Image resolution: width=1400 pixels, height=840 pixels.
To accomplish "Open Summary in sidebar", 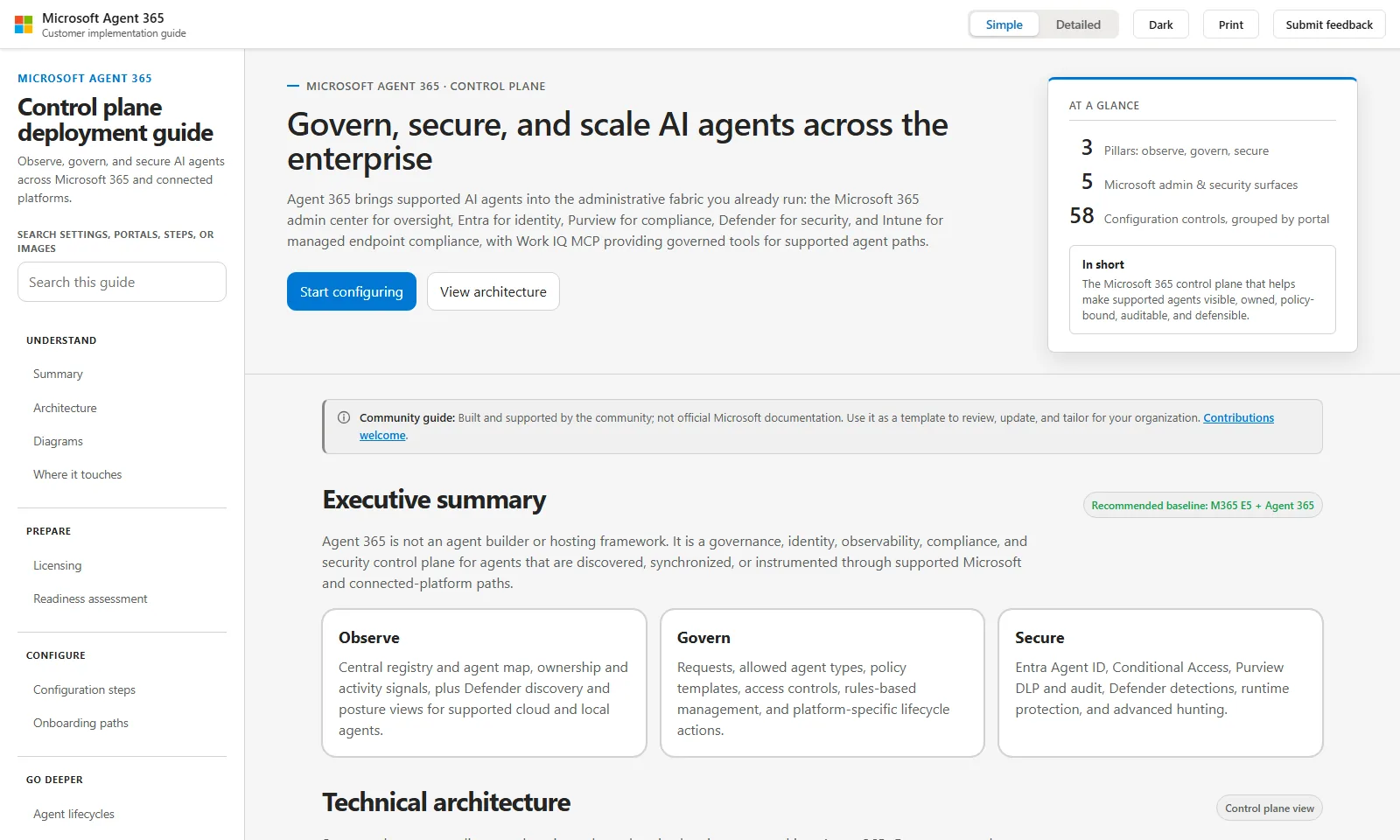I will coord(58,374).
